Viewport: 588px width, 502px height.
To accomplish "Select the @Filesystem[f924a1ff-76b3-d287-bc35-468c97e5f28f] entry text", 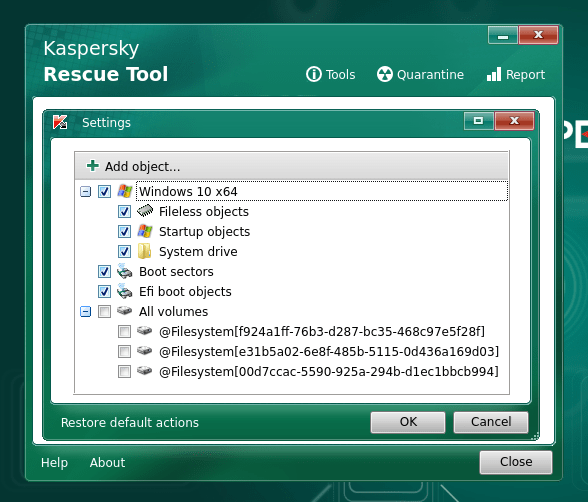I will [322, 331].
